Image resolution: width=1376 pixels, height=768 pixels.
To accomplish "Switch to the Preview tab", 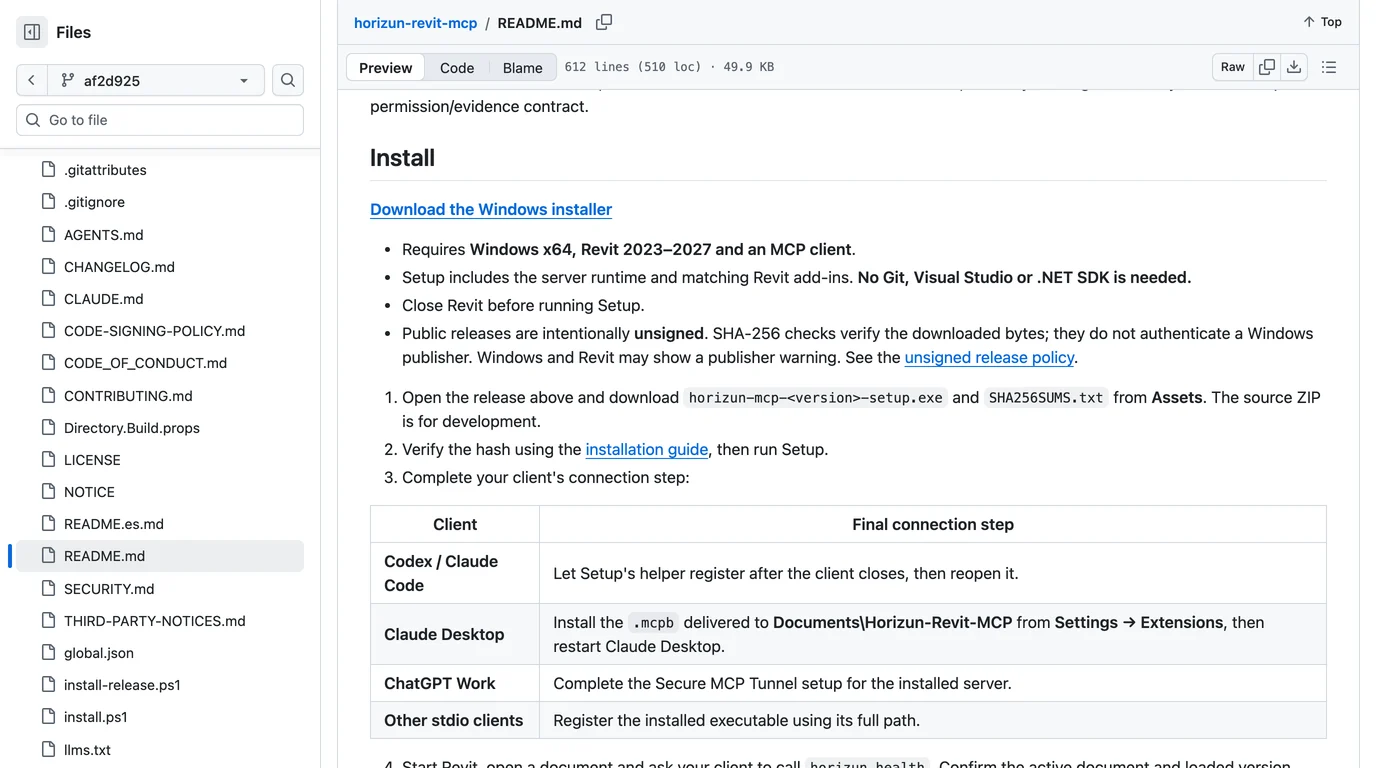I will [x=385, y=67].
